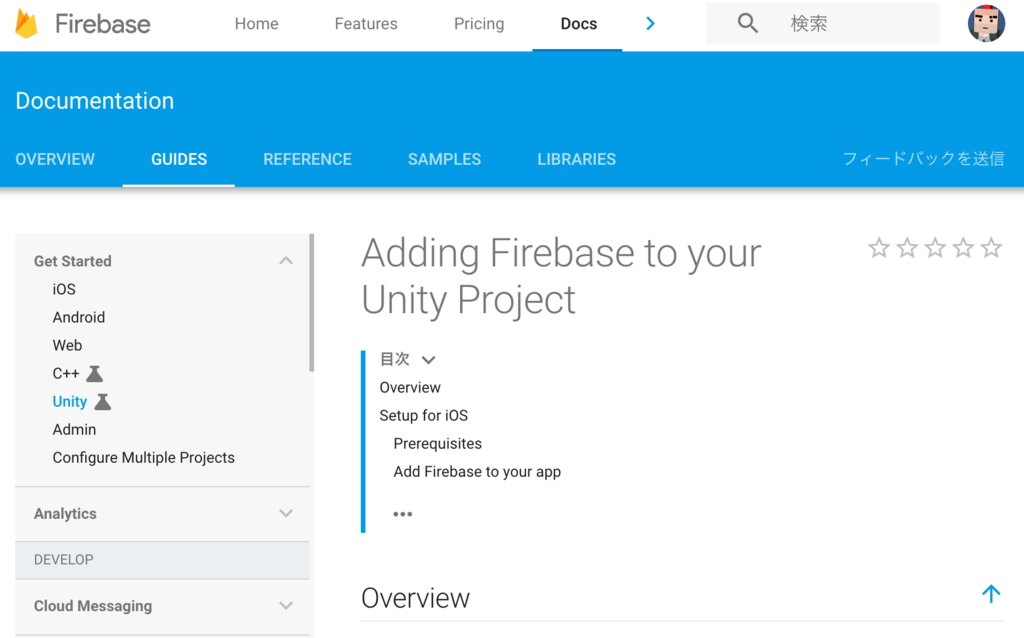Open the Android get started guide
The height and width of the screenshot is (638, 1024).
pyautogui.click(x=79, y=317)
